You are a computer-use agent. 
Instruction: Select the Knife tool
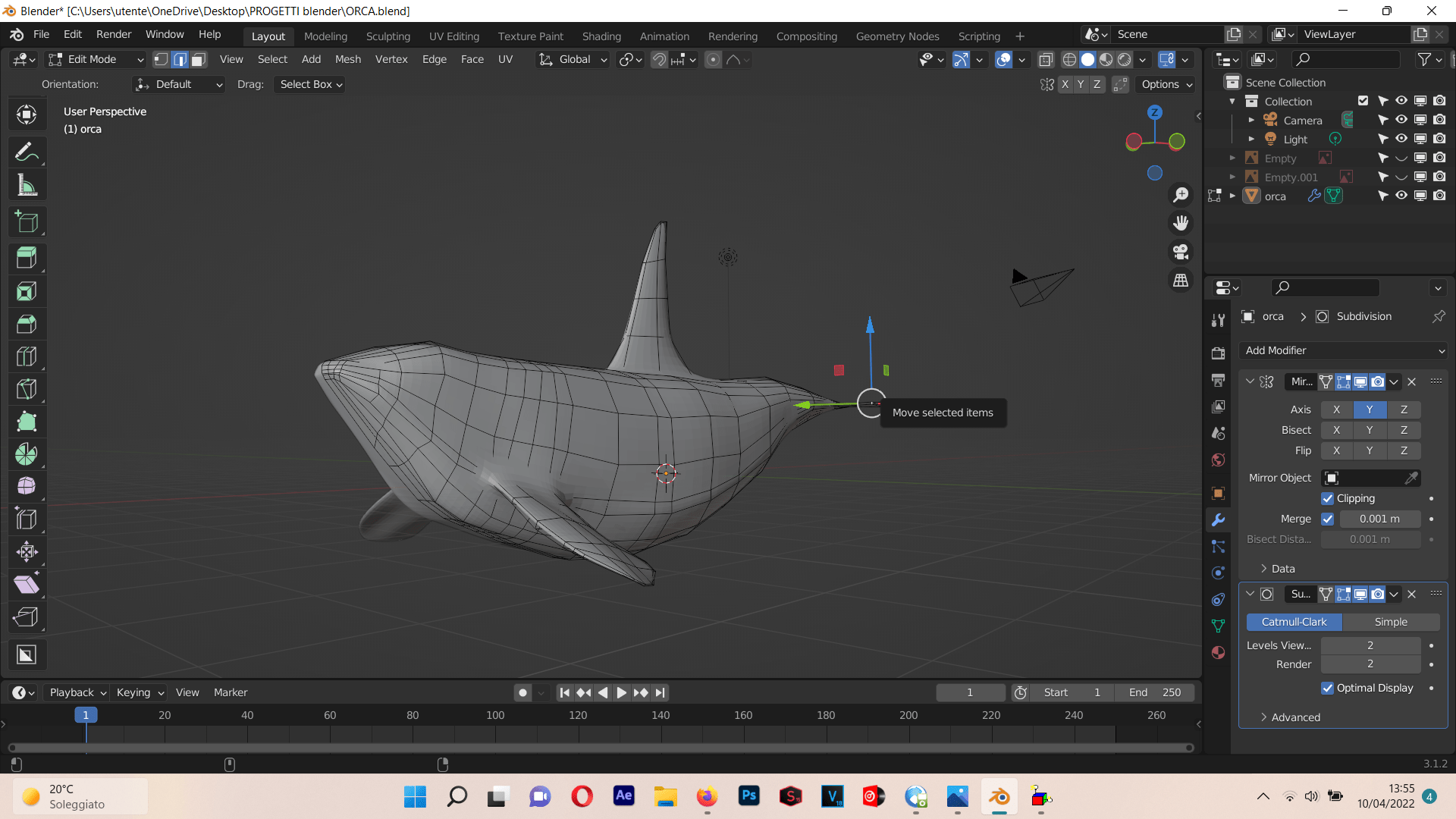pyautogui.click(x=27, y=389)
